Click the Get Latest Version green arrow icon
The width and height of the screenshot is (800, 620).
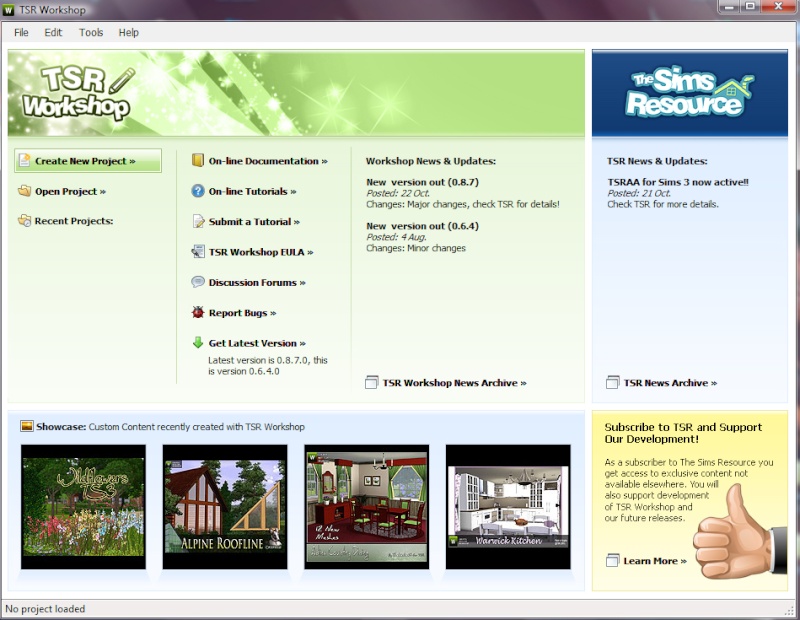pos(198,342)
